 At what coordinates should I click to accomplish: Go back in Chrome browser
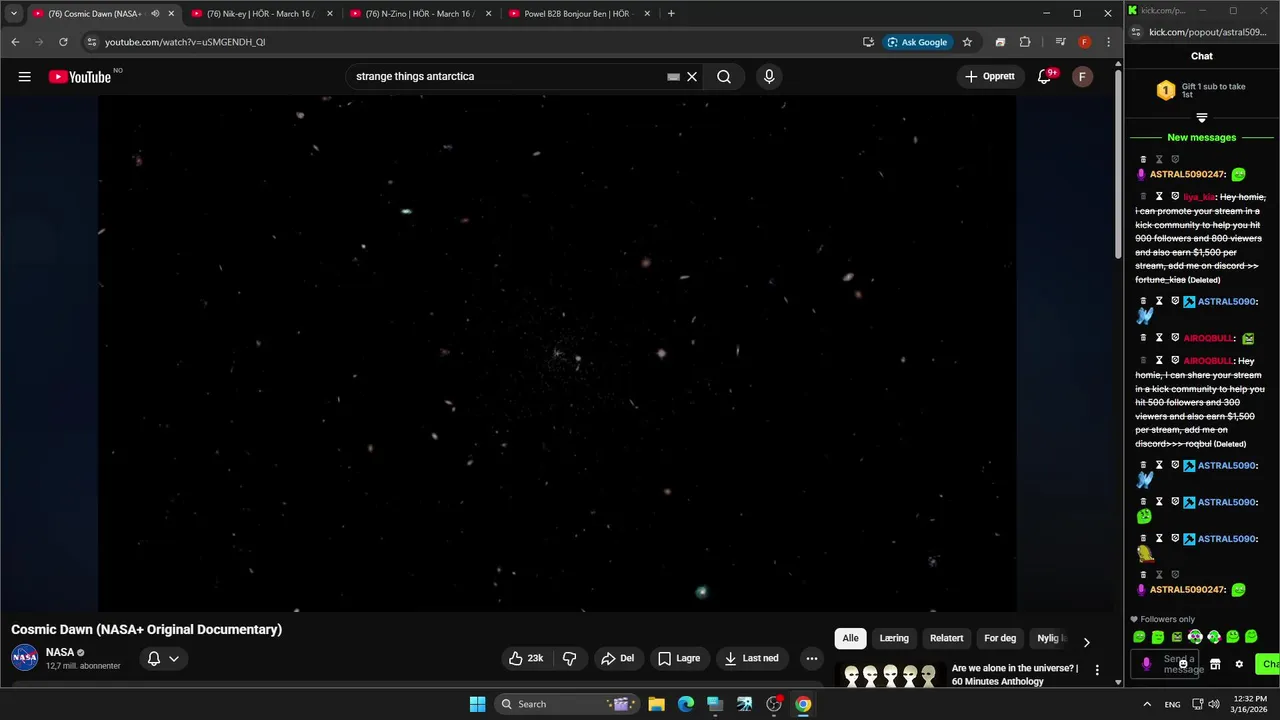click(15, 42)
